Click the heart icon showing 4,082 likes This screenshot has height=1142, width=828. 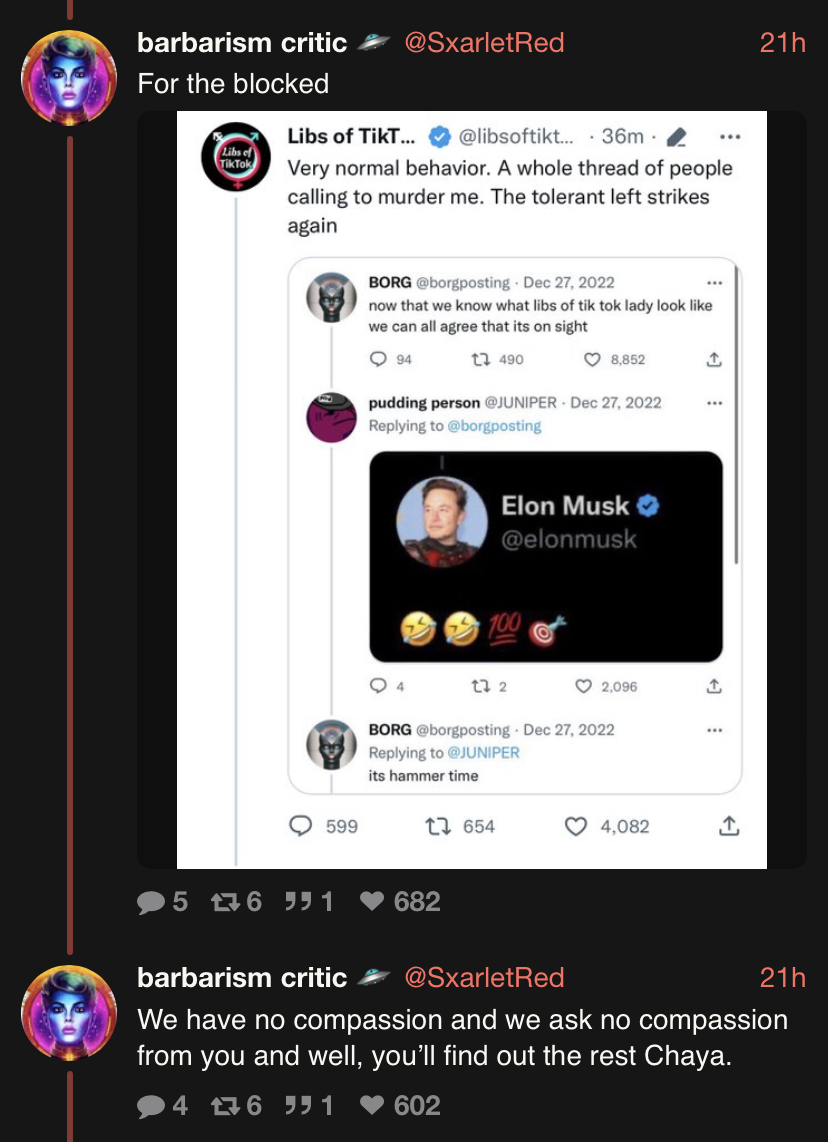pos(575,826)
